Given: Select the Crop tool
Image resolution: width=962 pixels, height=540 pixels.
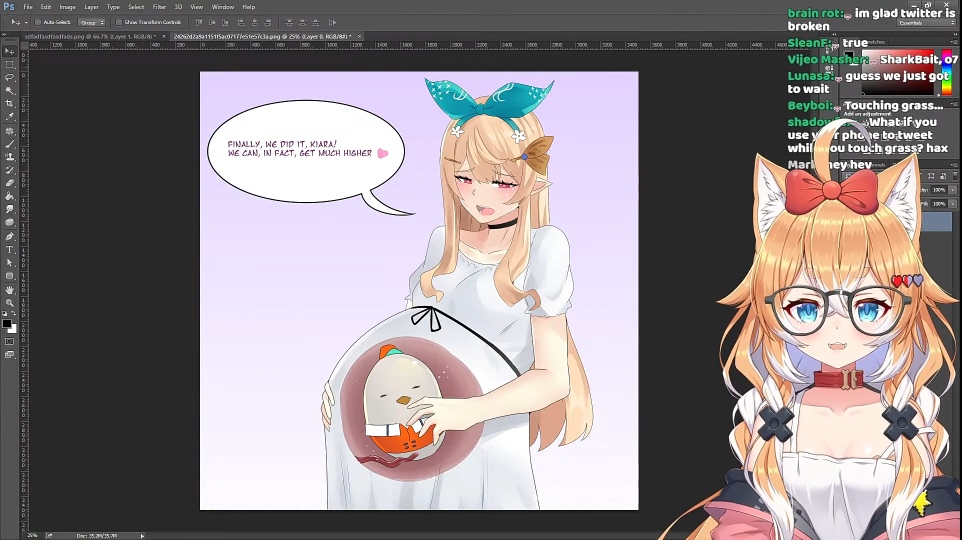Looking at the screenshot, I should coord(9,104).
